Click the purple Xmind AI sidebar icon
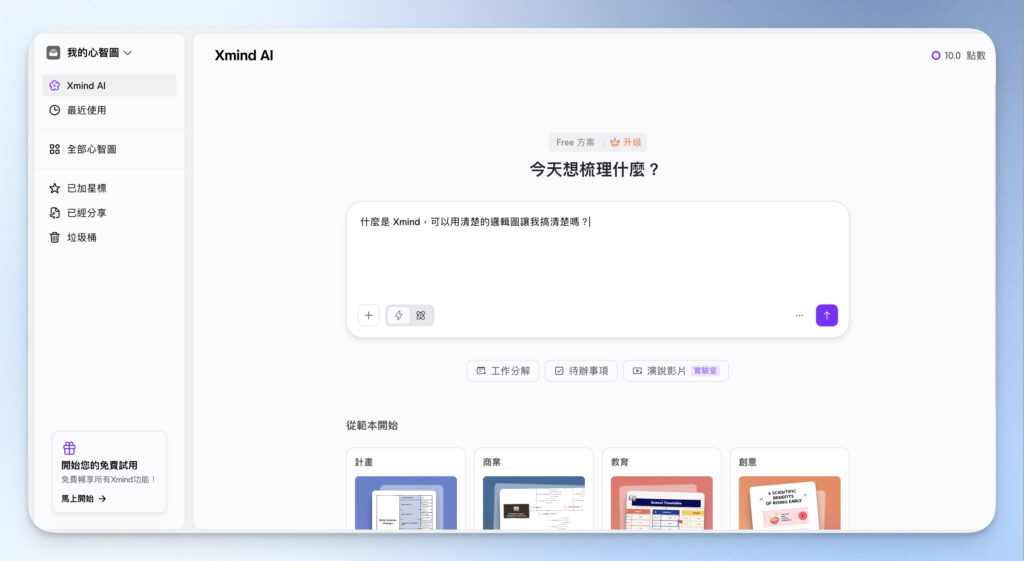Viewport: 1024px width, 561px height. click(55, 86)
